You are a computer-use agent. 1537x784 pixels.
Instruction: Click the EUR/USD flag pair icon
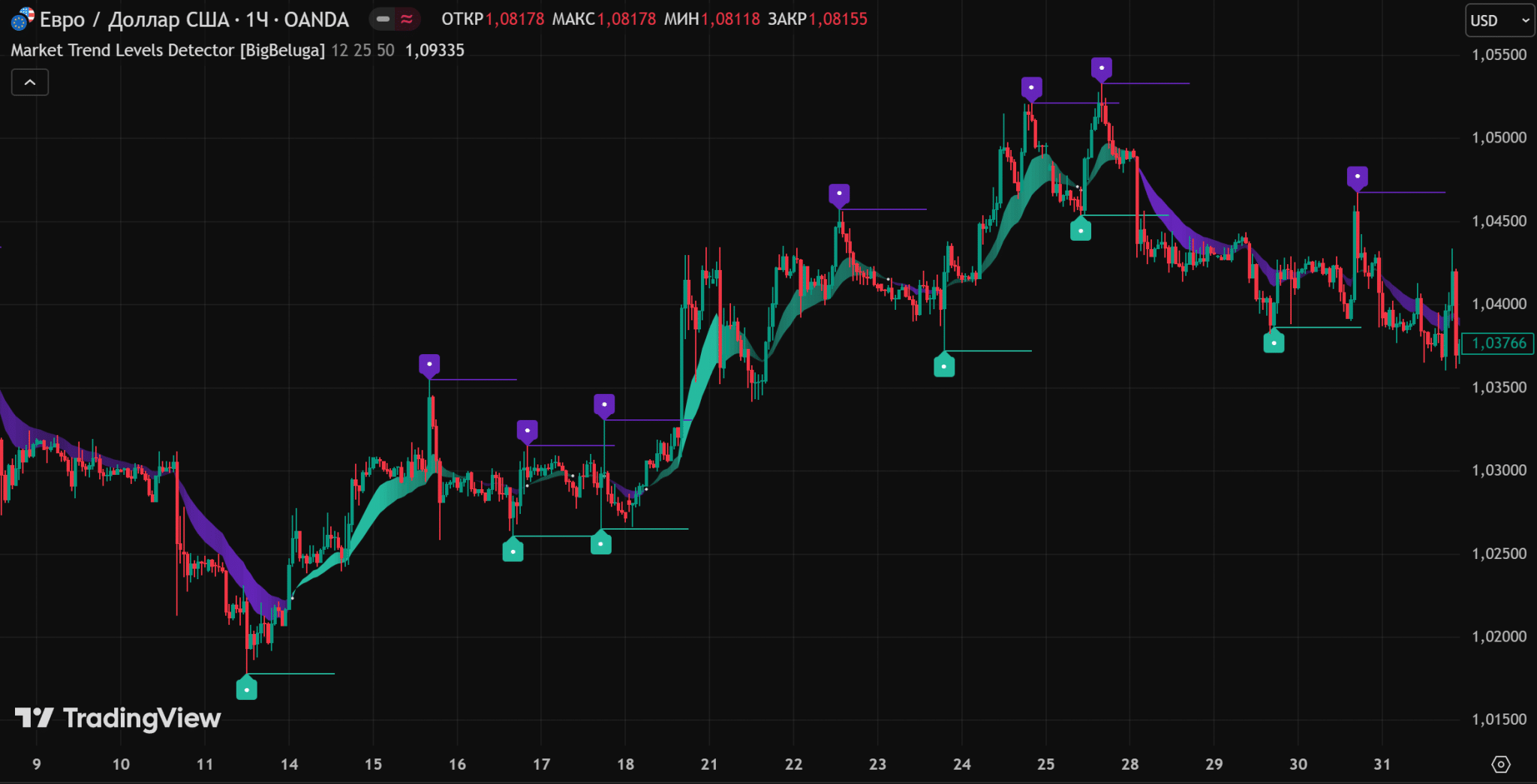pos(23,19)
